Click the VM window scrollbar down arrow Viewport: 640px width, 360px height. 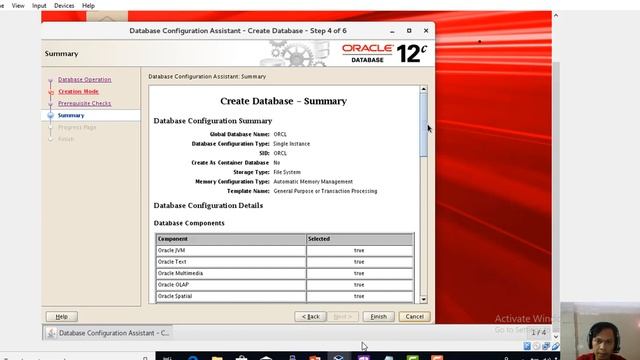[556, 337]
